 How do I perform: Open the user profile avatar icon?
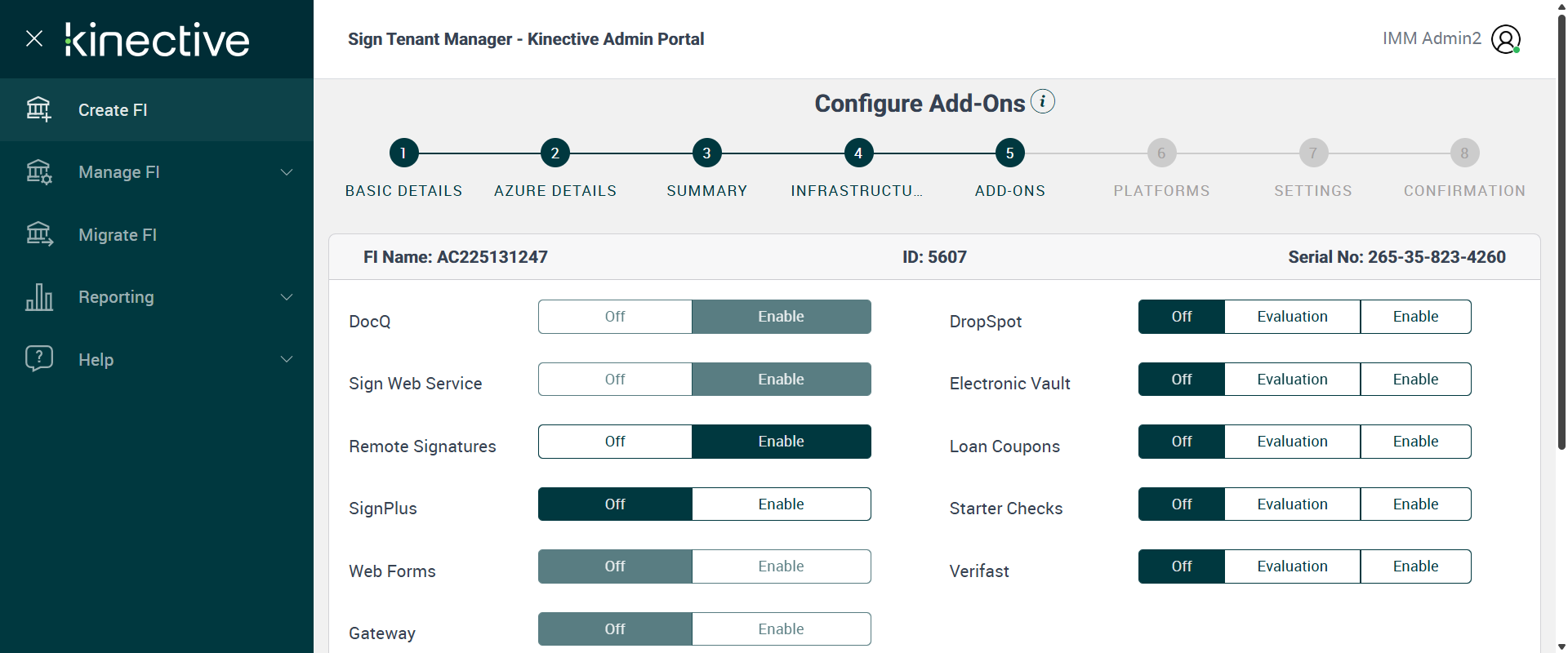1505,39
